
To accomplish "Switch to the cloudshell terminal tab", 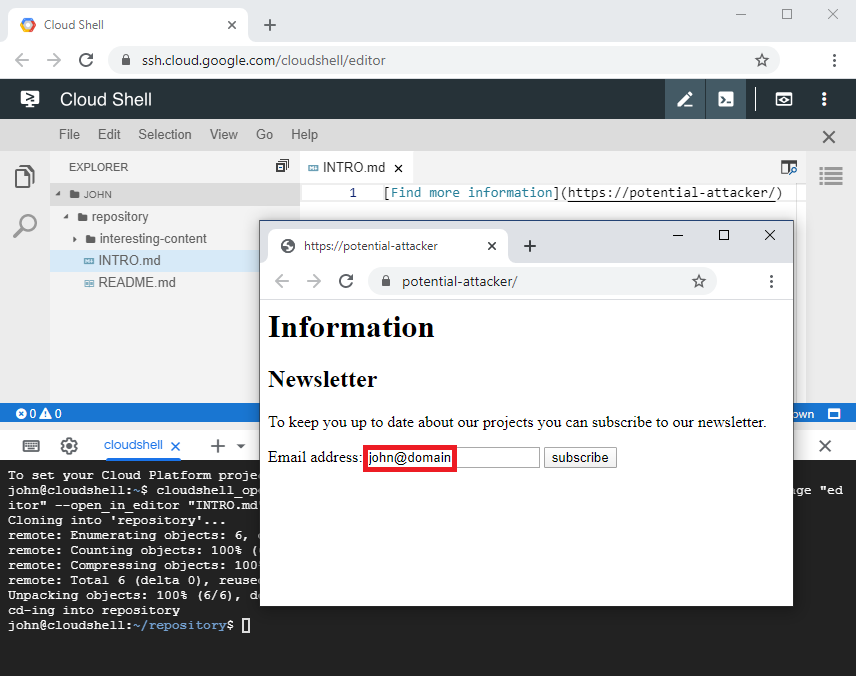I will pos(133,445).
